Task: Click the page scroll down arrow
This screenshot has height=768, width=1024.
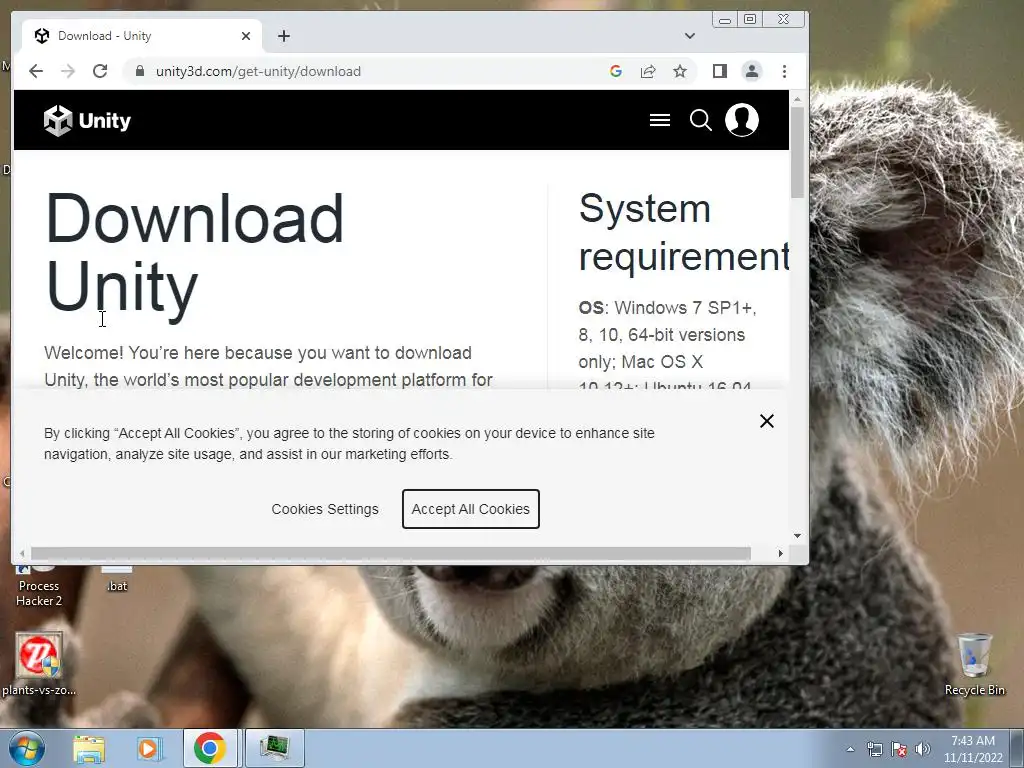Action: (797, 536)
